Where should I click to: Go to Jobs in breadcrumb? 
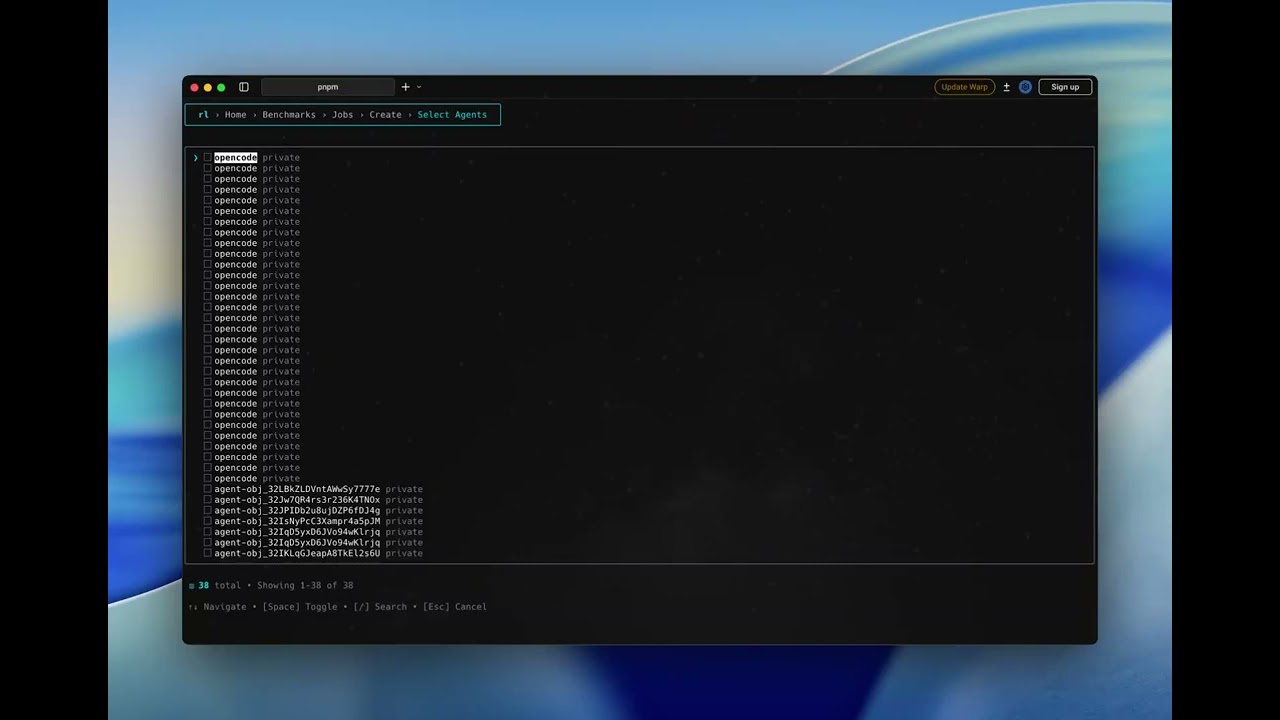pos(342,115)
